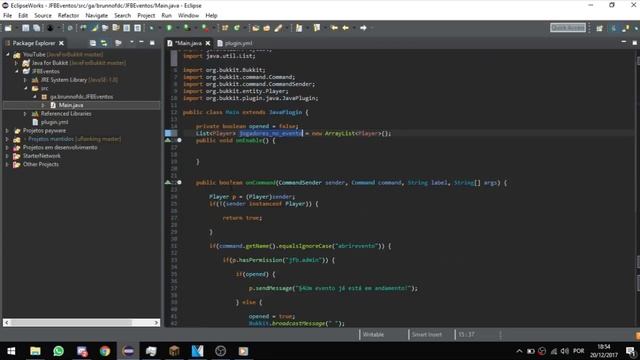Click the Windows Start button
This screenshot has height=360, width=640.
coord(11,351)
